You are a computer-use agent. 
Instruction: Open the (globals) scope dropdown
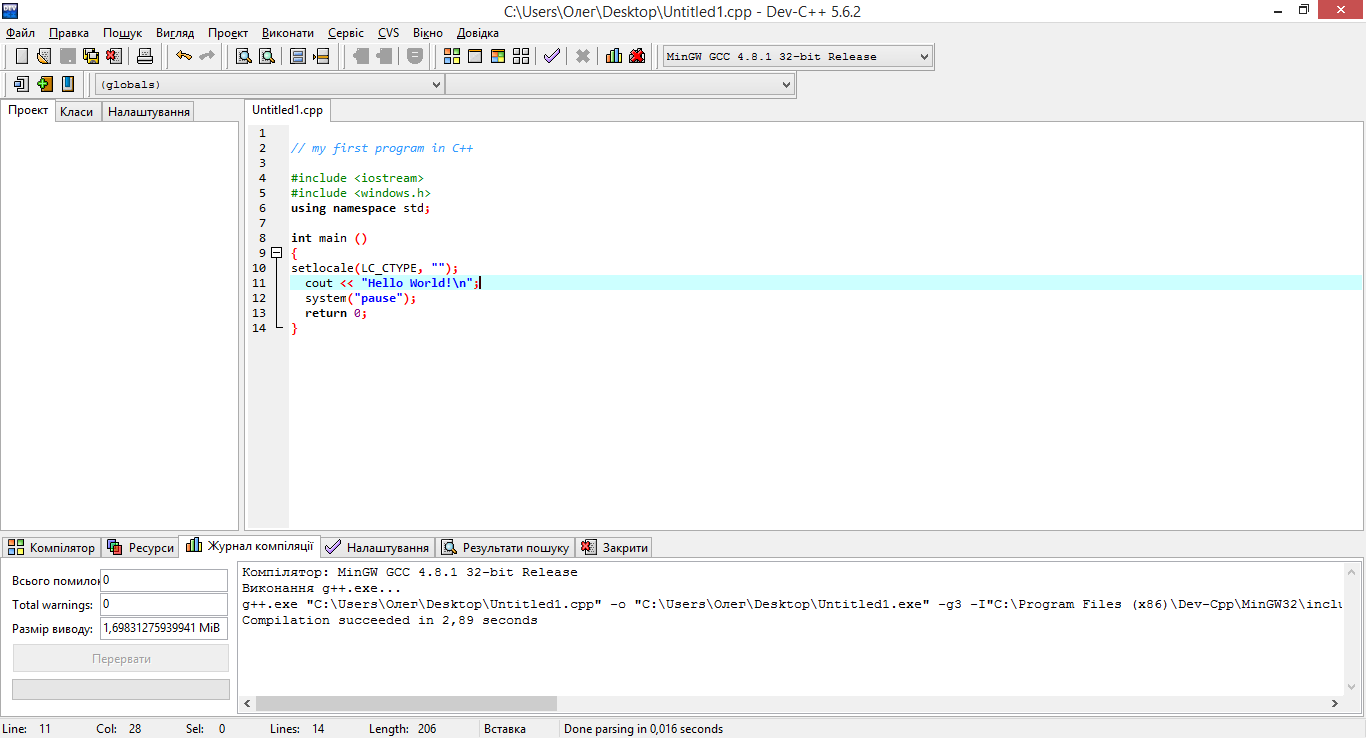269,85
